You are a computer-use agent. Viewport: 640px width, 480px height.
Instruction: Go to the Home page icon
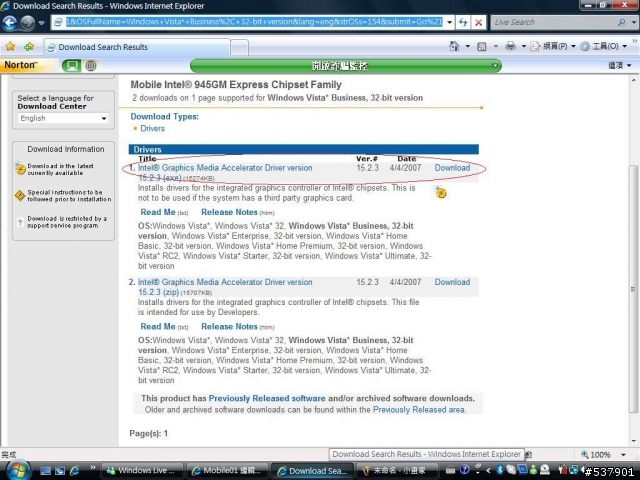[454, 46]
